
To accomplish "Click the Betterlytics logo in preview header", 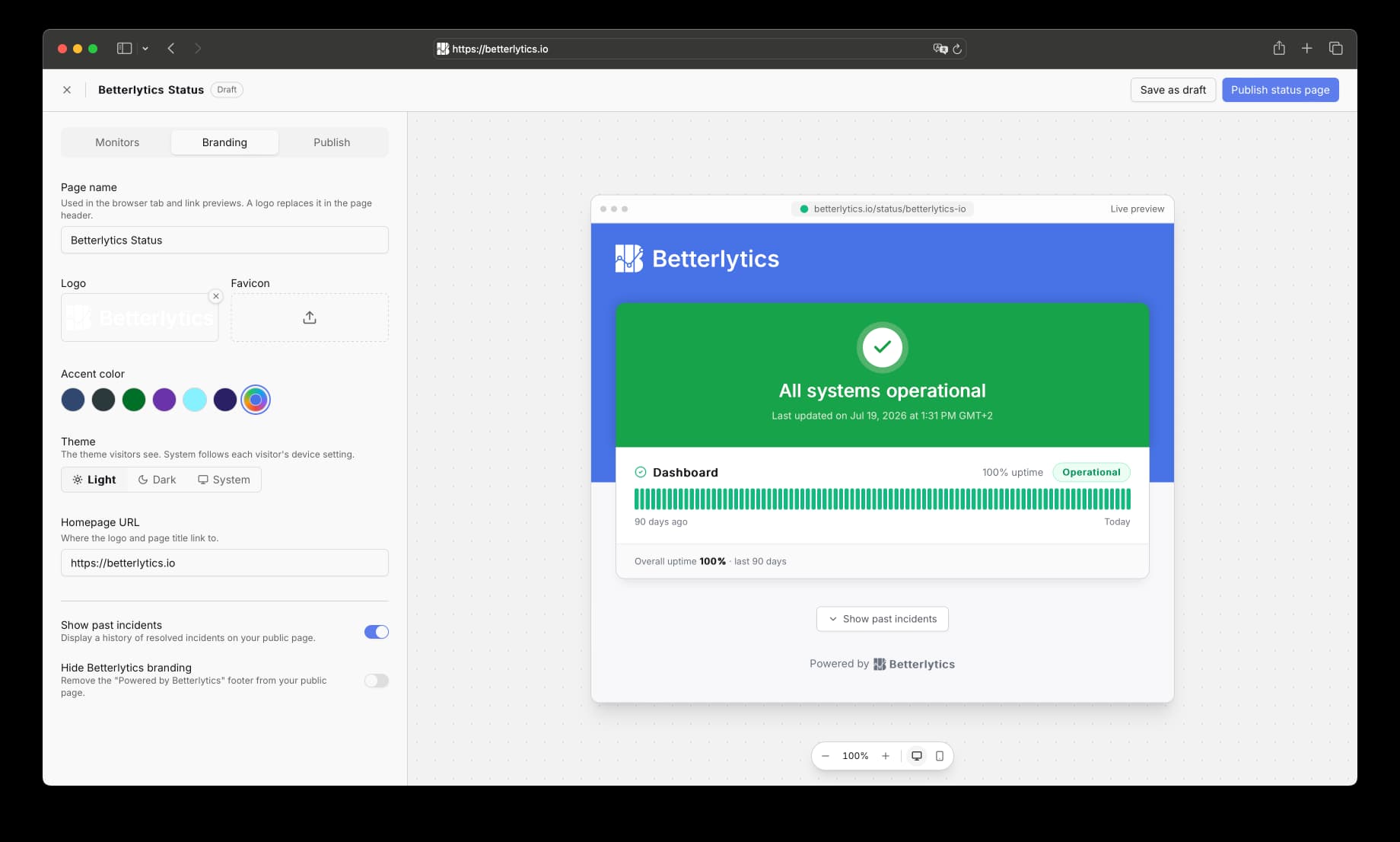I will tap(697, 259).
